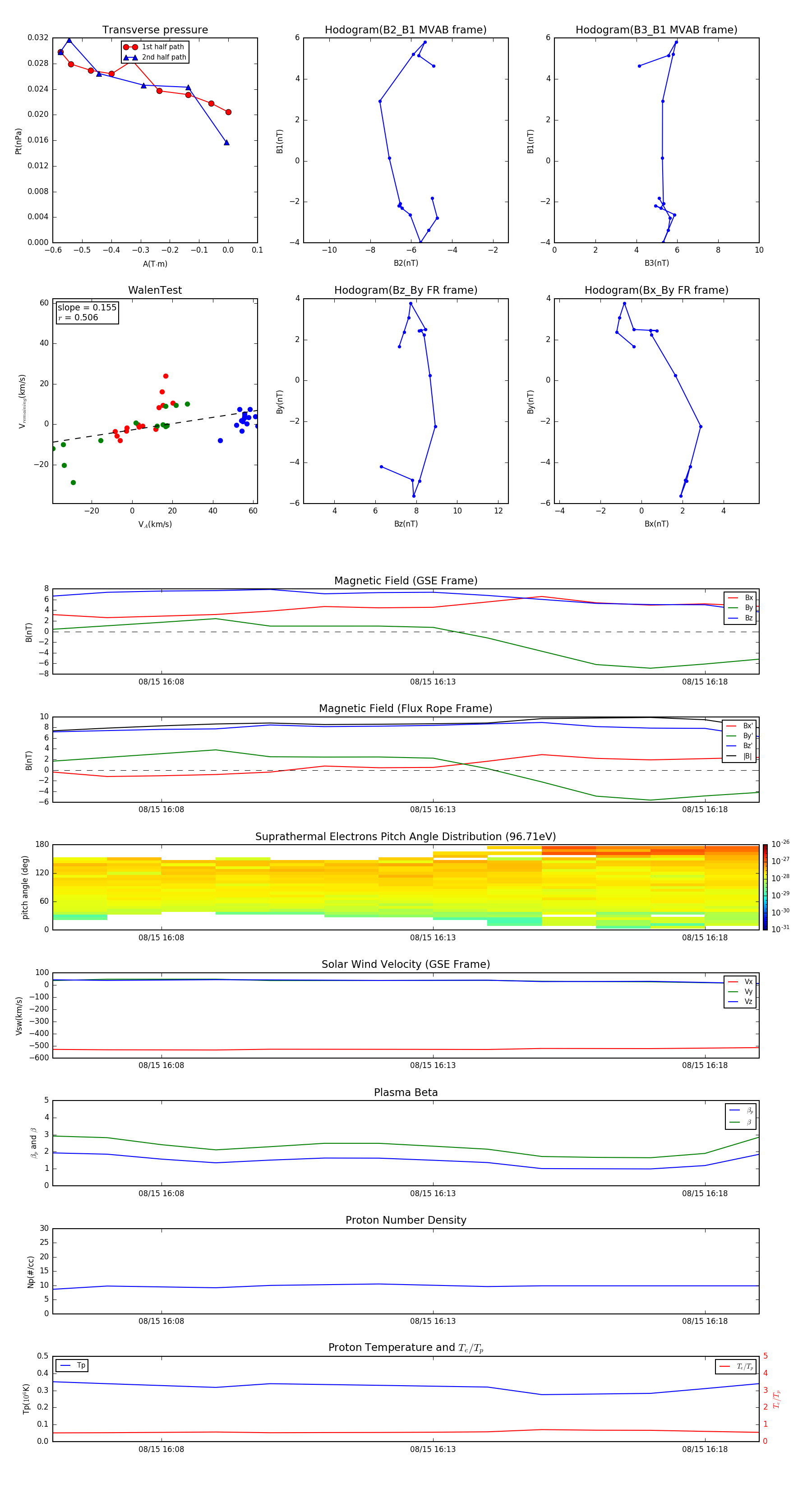
Task: Click the "Magnetic Field (Flux Rope Frame)" title
Action: 406,709
